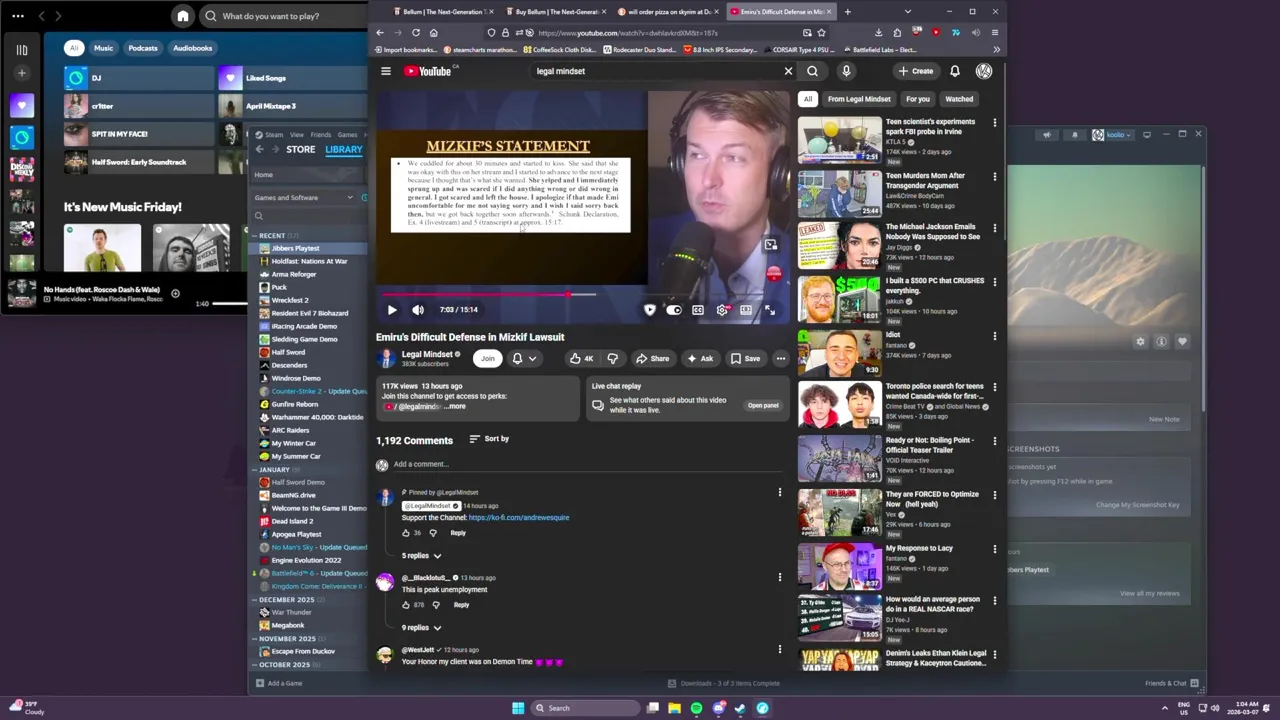The width and height of the screenshot is (1280, 720).
Task: Click the Spotify home button
Action: point(182,16)
